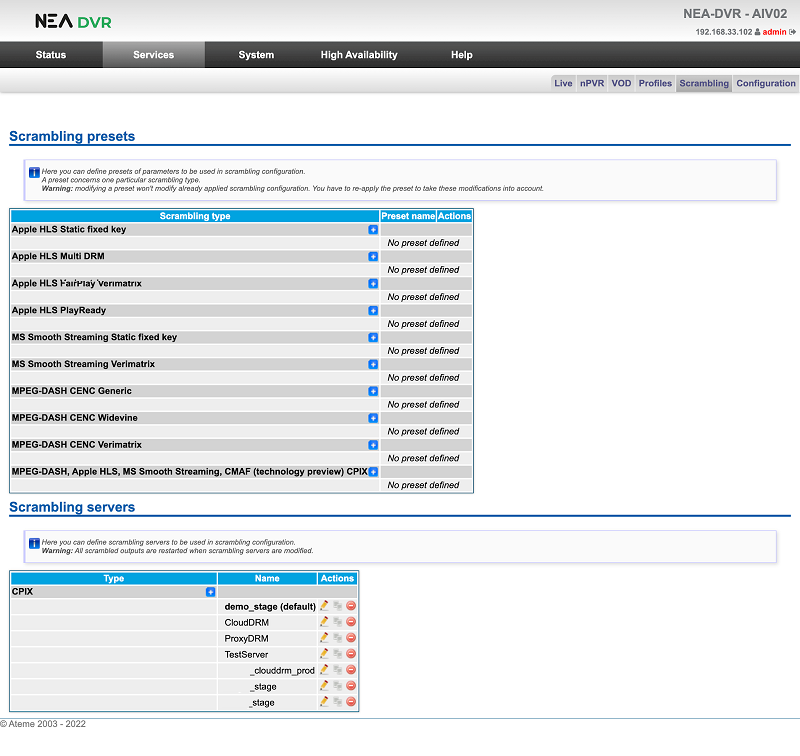This screenshot has height=756, width=800.
Task: Go to the Configuration tab
Action: click(765, 84)
